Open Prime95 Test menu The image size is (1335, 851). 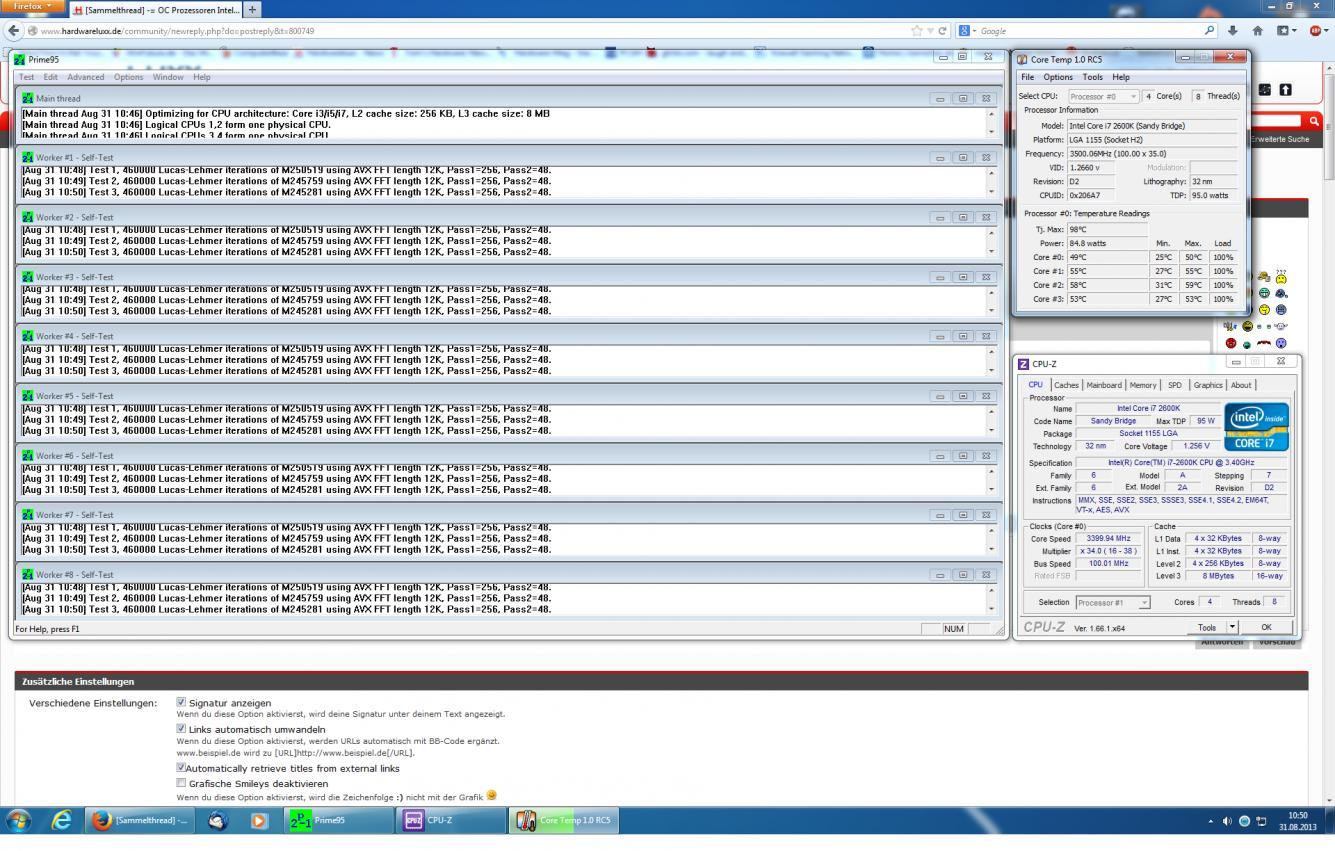click(26, 77)
